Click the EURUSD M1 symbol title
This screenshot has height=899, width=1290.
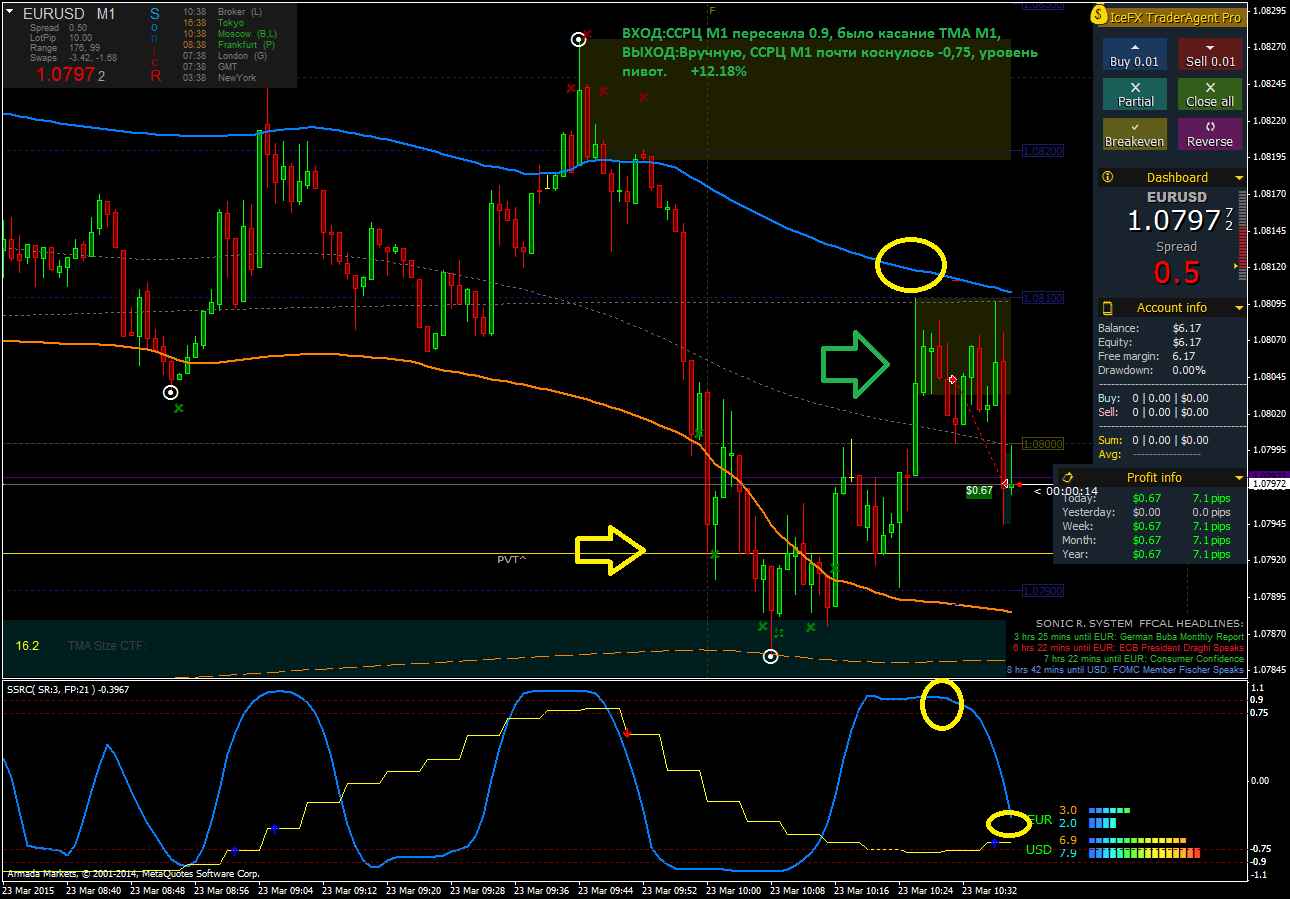click(69, 14)
